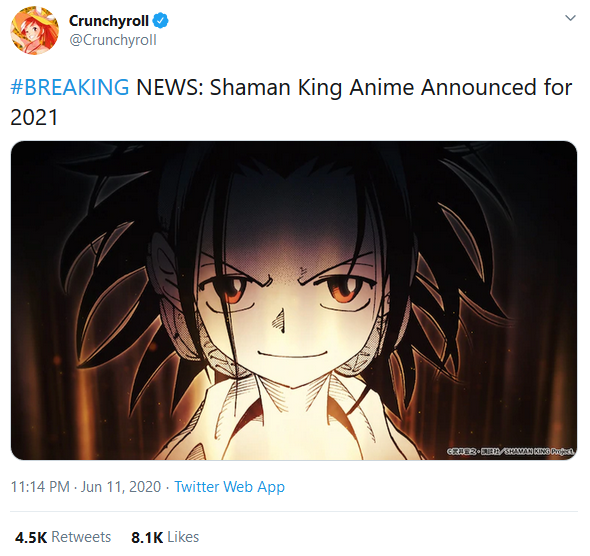Open the #BREAKING hashtag

tap(70, 87)
